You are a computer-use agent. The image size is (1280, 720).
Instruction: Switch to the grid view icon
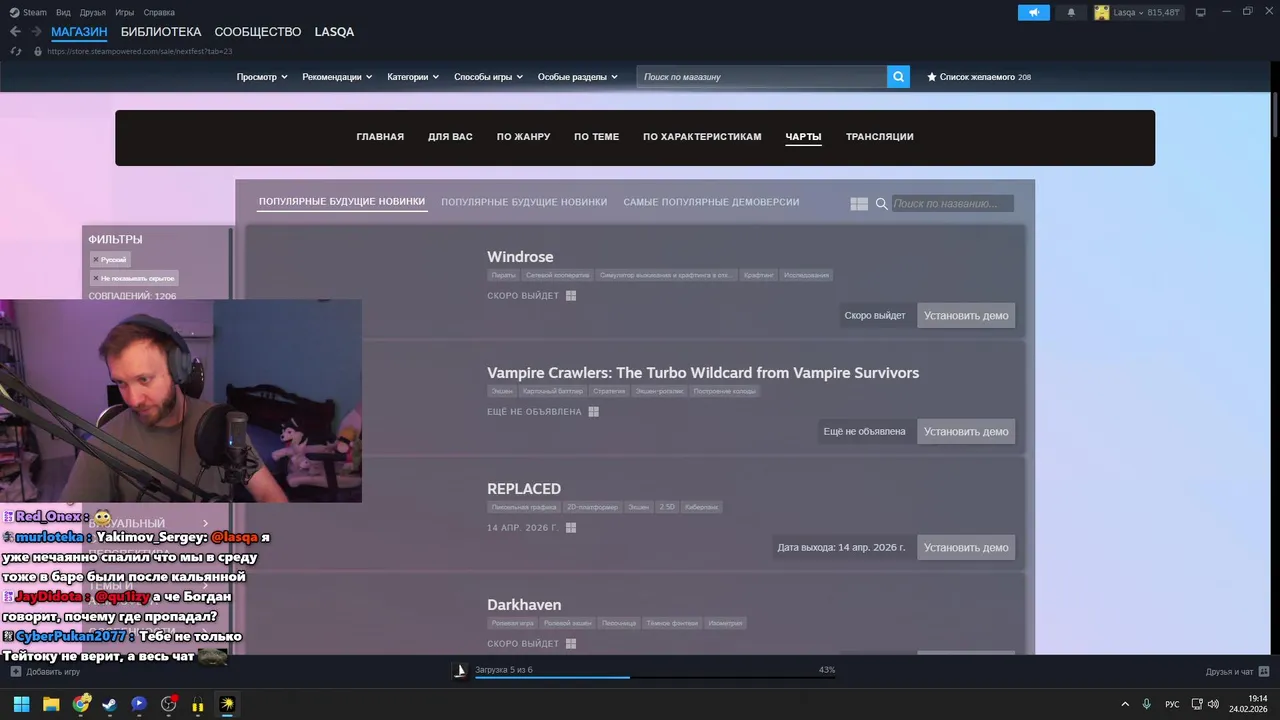click(x=859, y=203)
